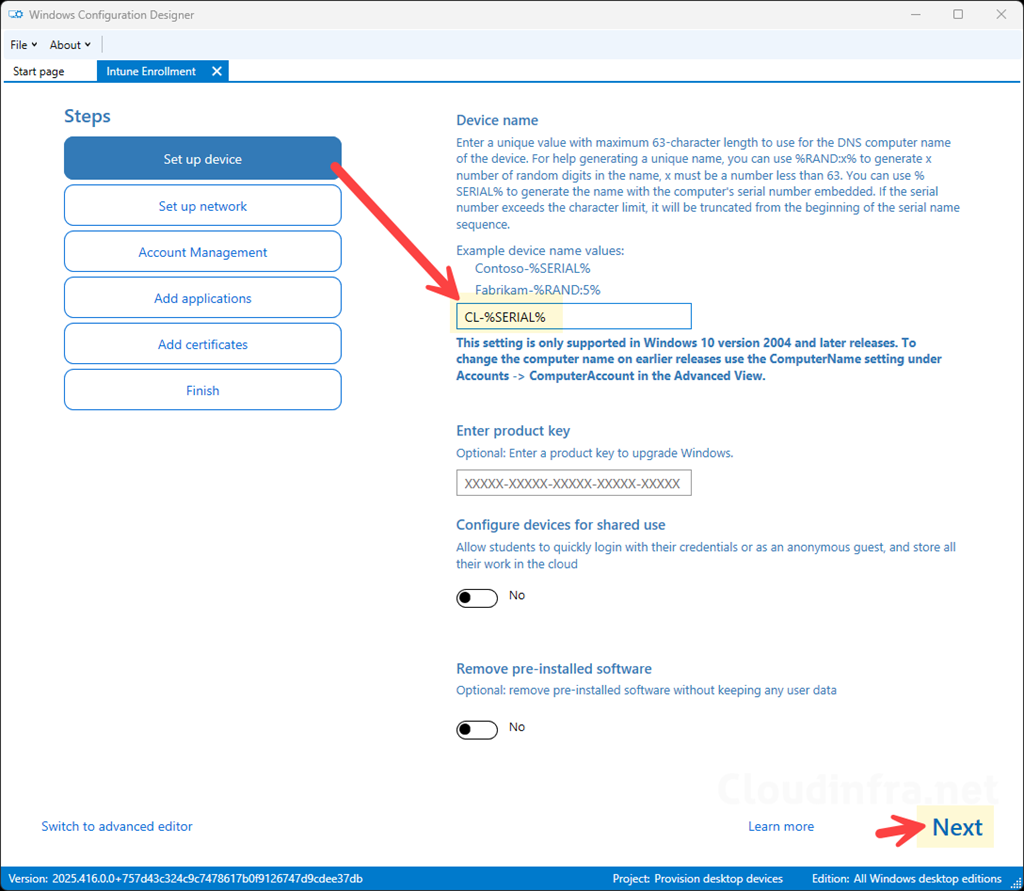Open the File menu
1024x891 pixels.
[x=24, y=44]
